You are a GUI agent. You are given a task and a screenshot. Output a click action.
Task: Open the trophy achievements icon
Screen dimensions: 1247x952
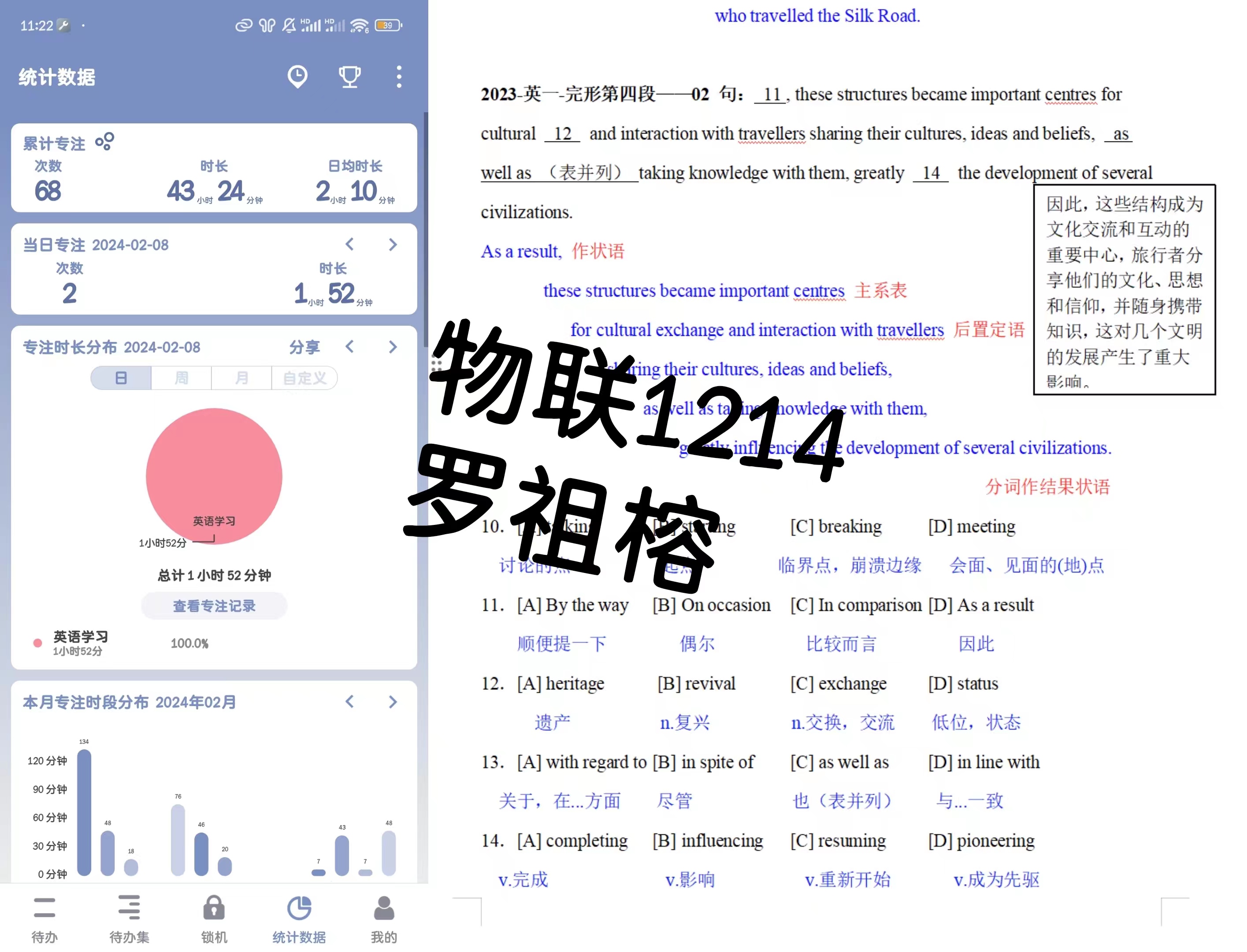[349, 77]
